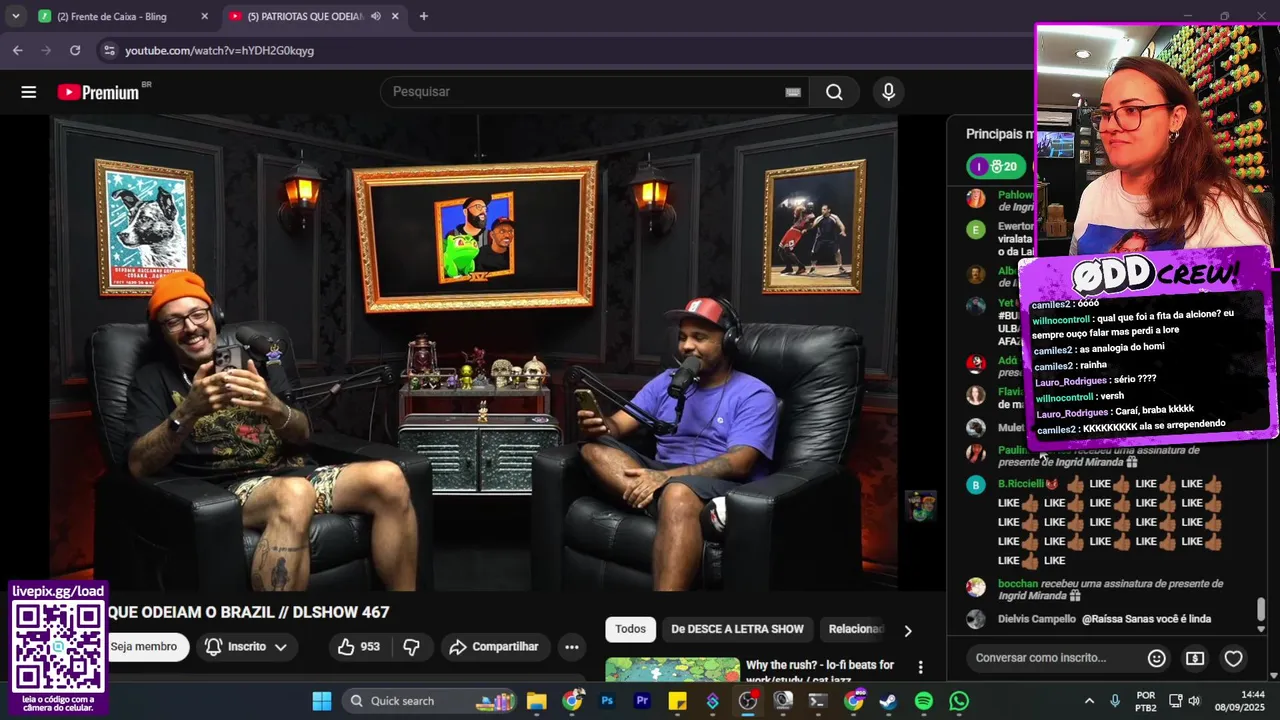Open options for lo-fi beats video
Screen dimensions: 1280x720
921,667
